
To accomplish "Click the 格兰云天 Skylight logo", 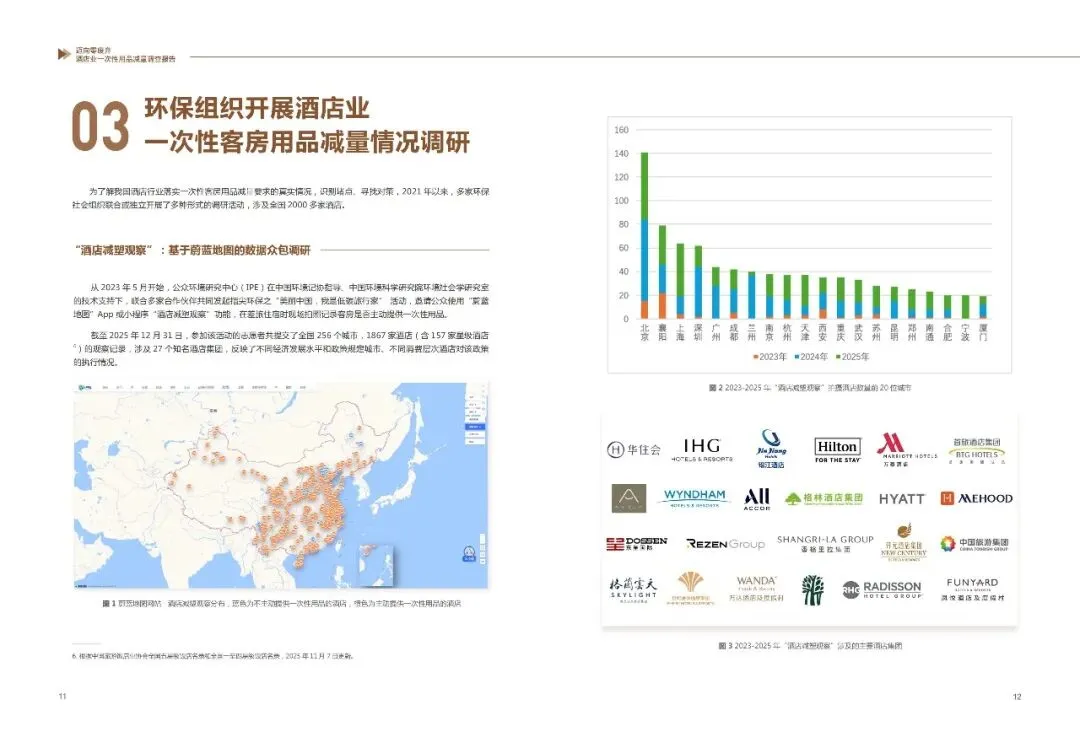I will tap(633, 590).
